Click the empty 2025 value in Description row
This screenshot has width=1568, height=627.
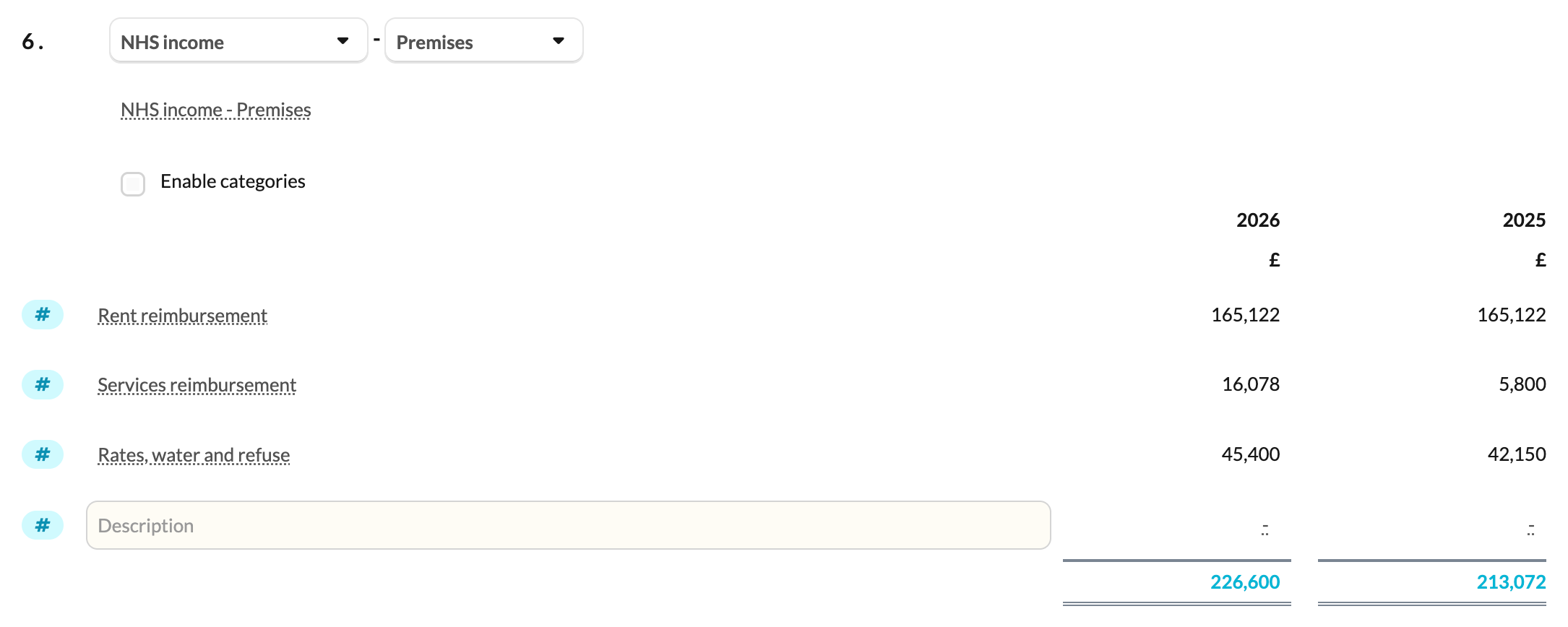coord(1531,529)
